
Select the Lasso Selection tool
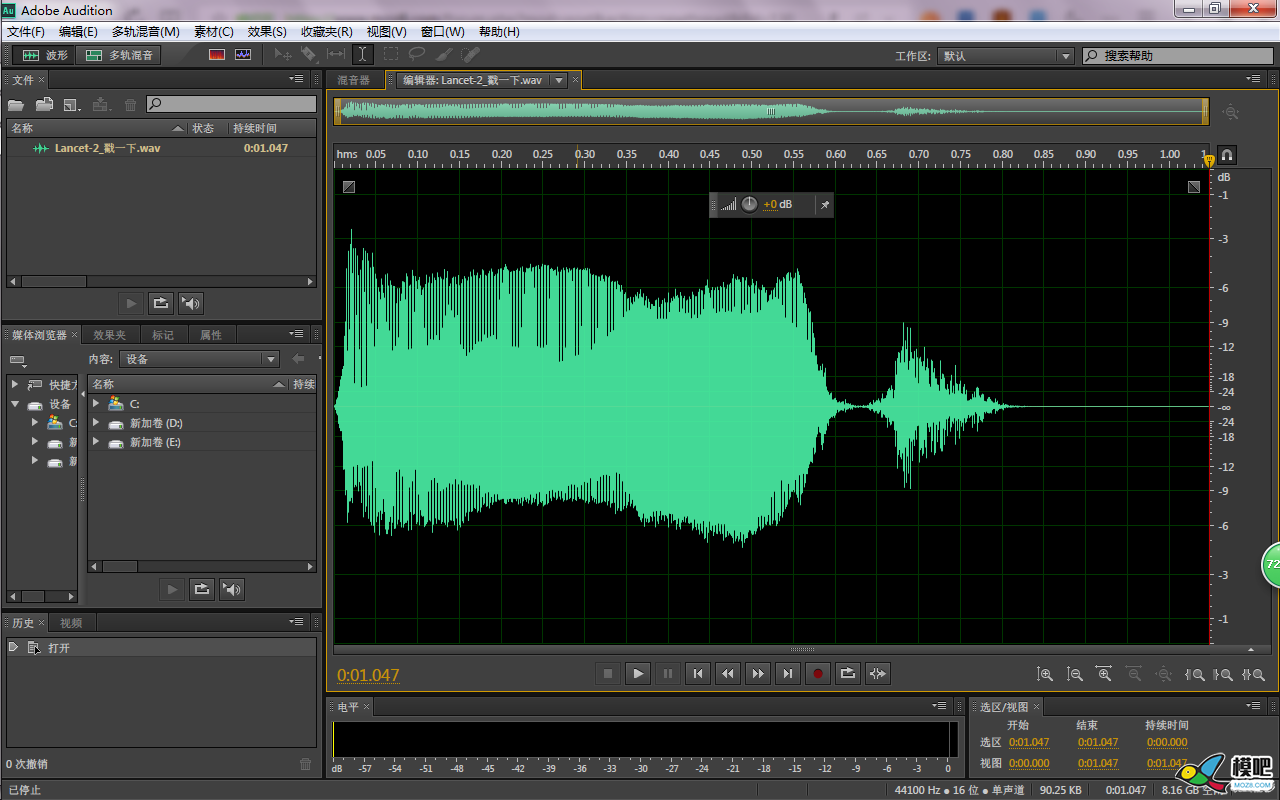tap(417, 55)
